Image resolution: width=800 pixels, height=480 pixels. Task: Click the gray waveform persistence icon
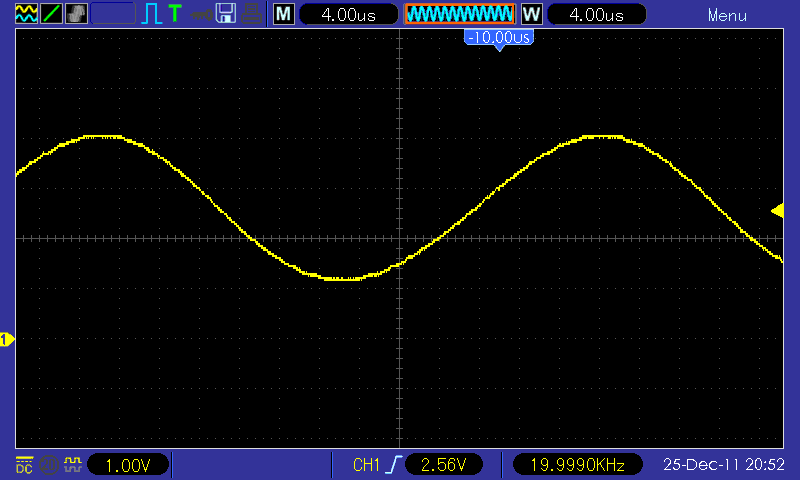click(76, 14)
